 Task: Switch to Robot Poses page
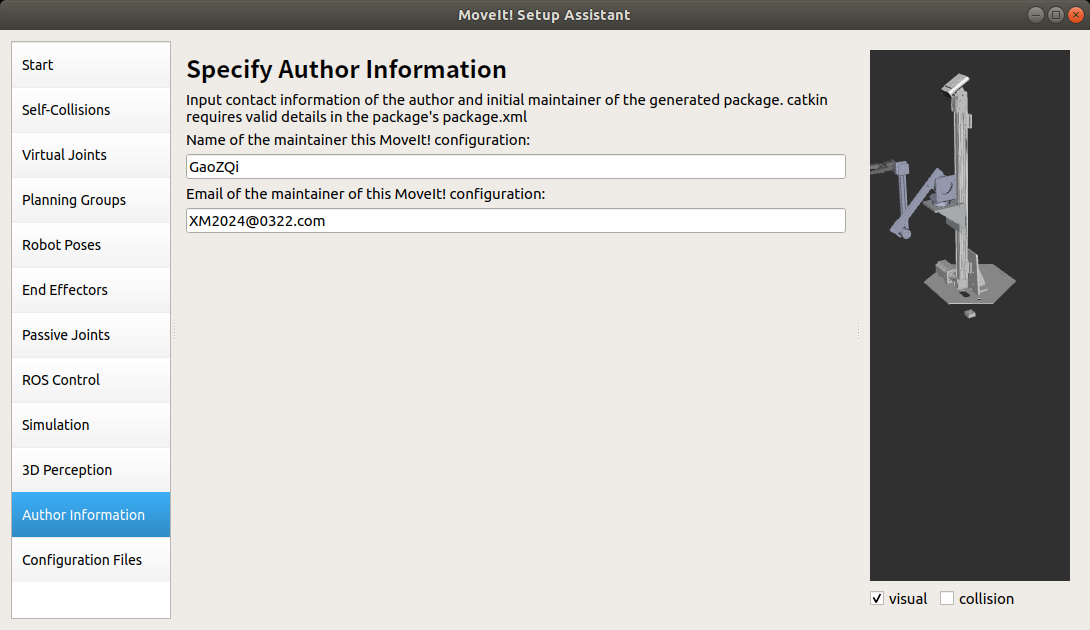click(x=91, y=245)
